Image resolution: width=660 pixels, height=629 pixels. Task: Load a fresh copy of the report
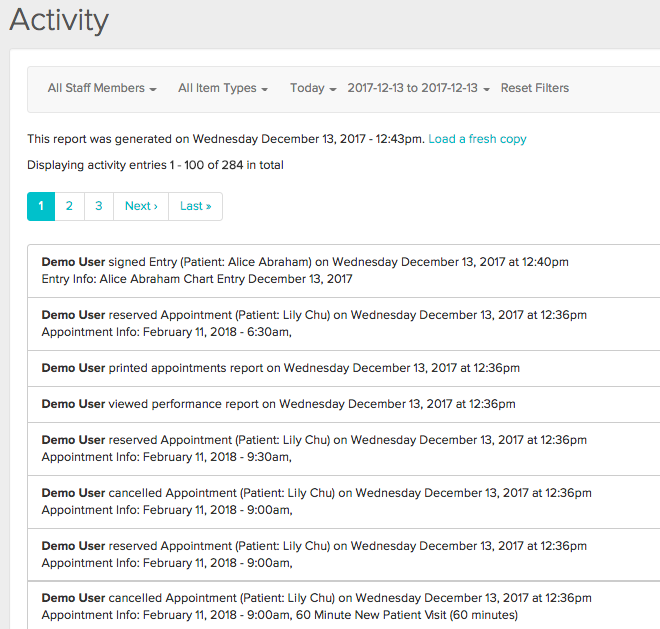point(477,139)
